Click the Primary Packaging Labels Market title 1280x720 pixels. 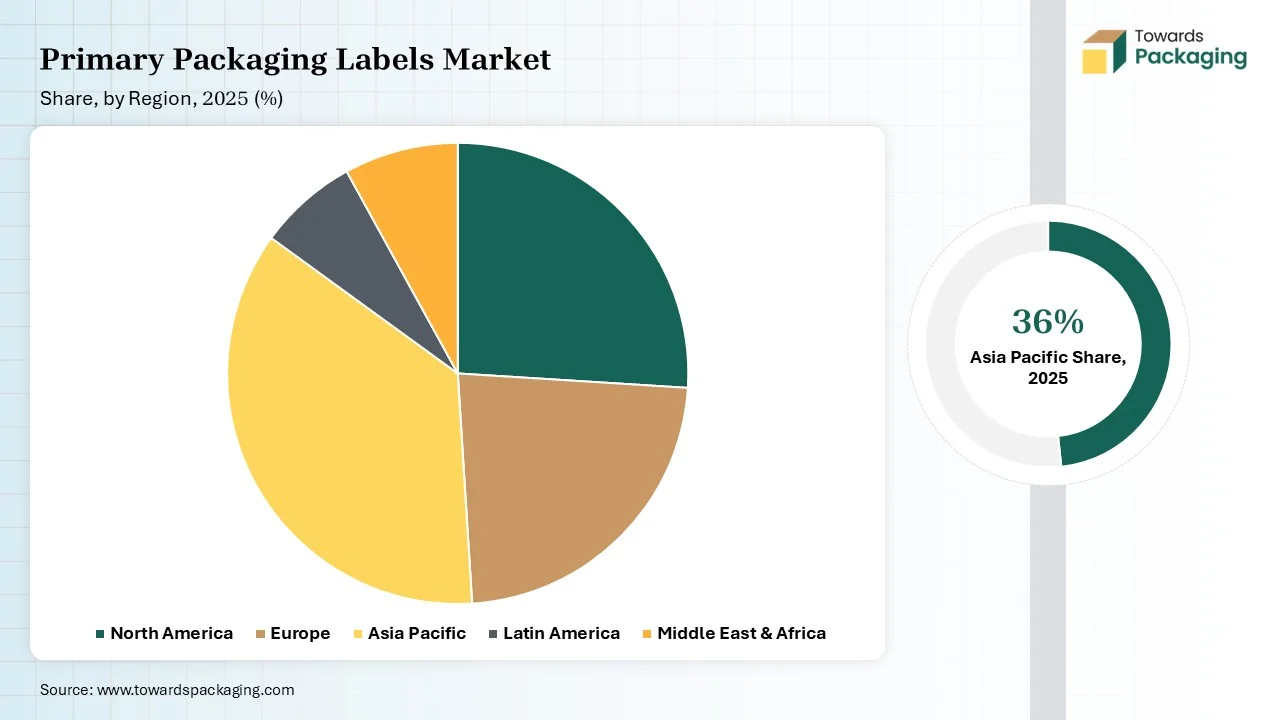point(295,60)
